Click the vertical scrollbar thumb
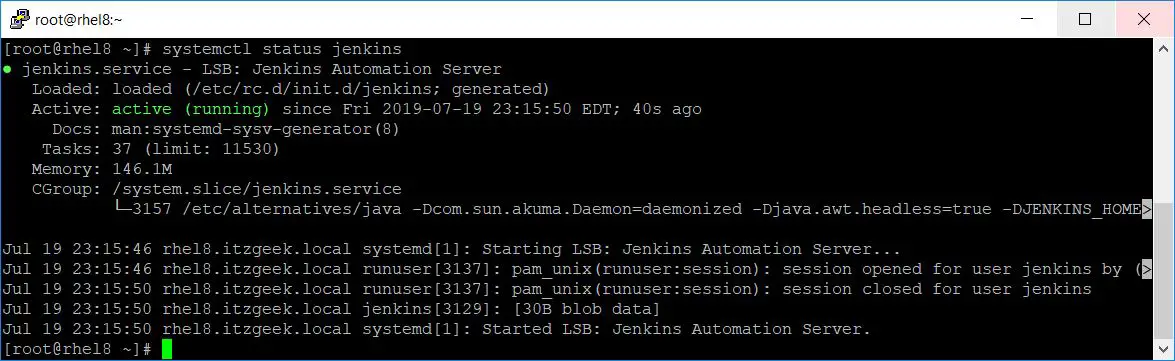Viewport: 1175px width, 361px height. tap(1163, 273)
